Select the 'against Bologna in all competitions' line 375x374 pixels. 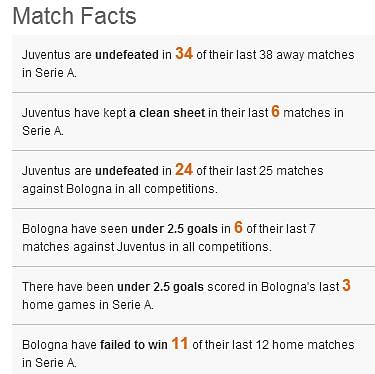pos(120,189)
